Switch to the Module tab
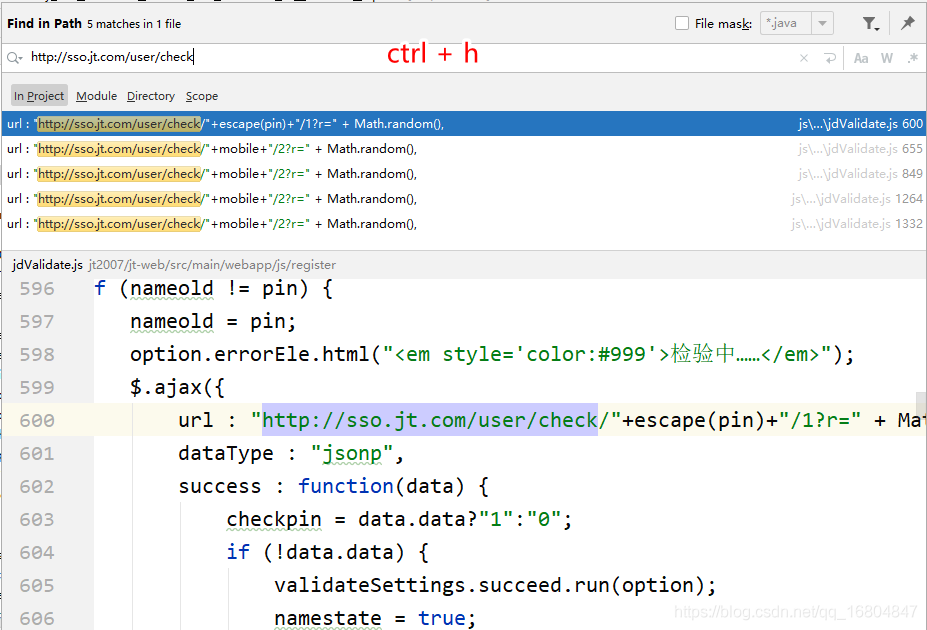This screenshot has height=630, width=927. 96,96
